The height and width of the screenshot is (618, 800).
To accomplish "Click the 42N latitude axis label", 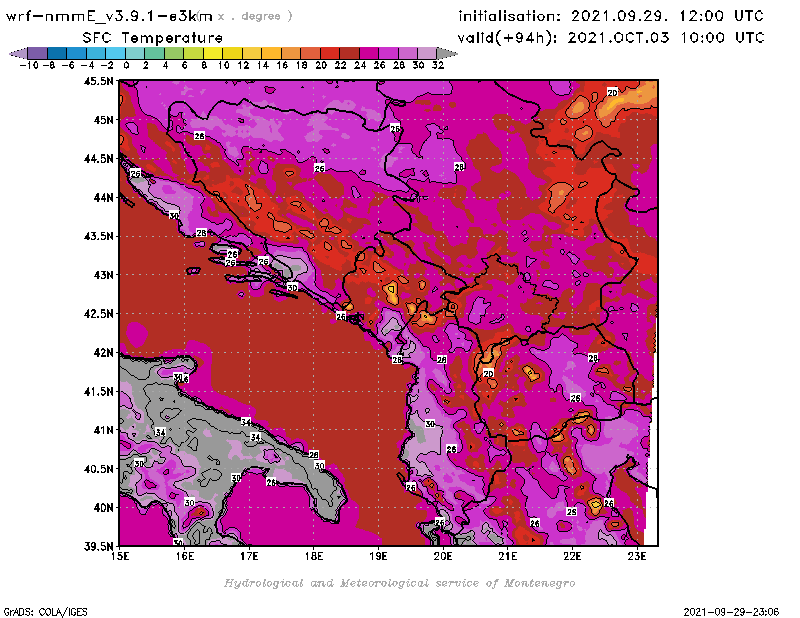I will click(103, 353).
